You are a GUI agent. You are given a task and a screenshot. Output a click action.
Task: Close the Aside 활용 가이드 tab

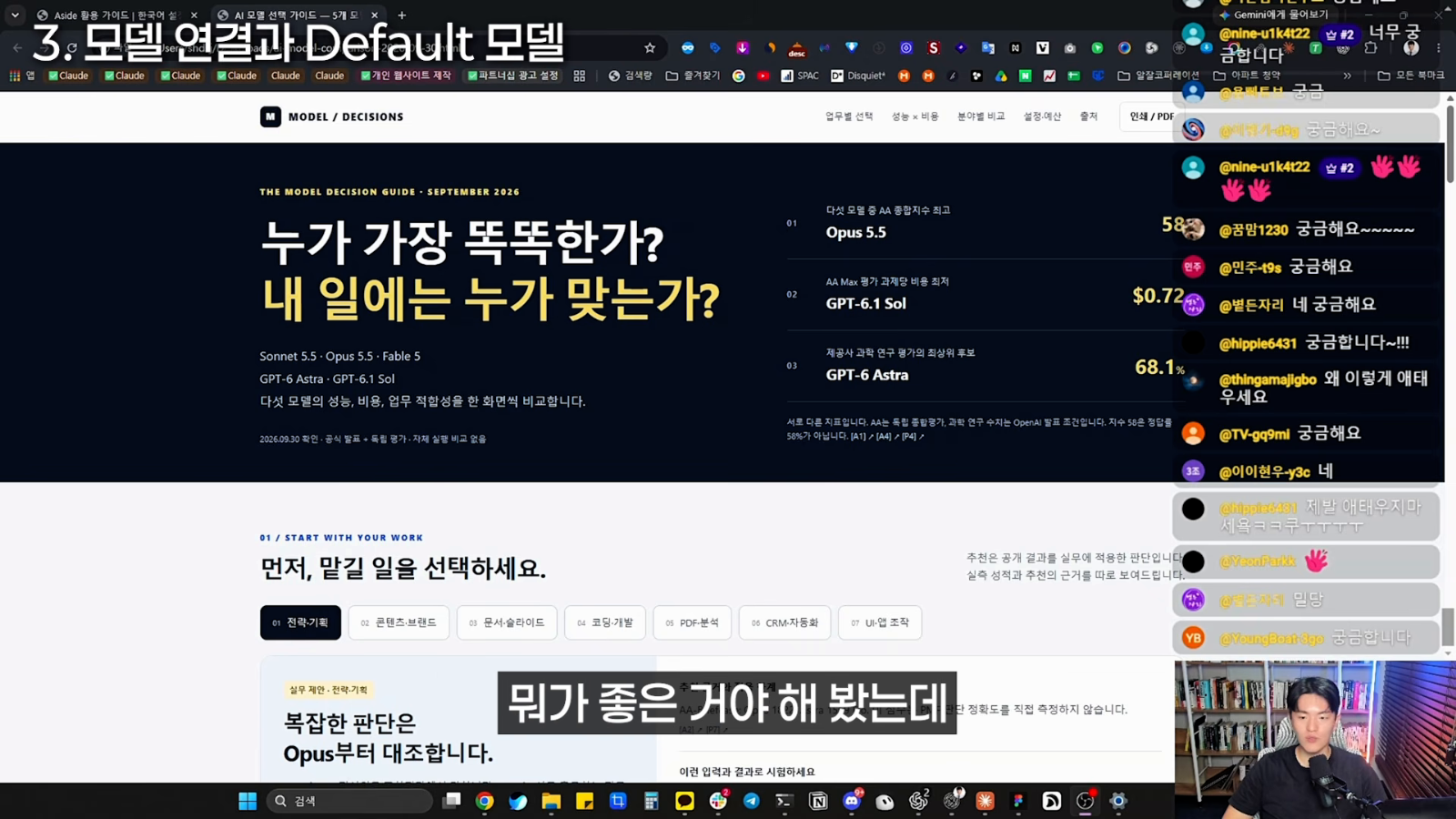click(194, 15)
